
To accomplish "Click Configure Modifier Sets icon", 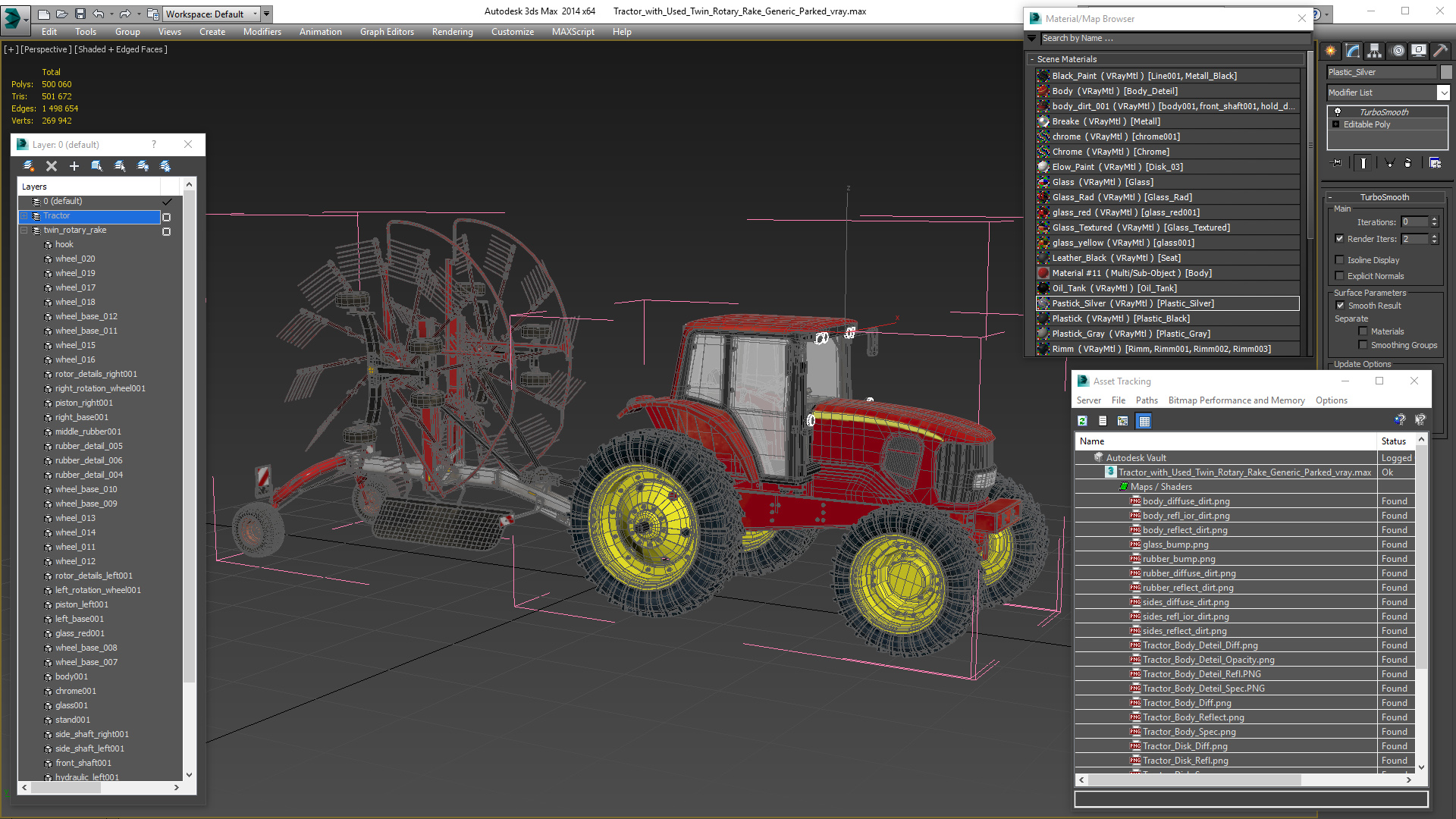I will pos(1435,162).
